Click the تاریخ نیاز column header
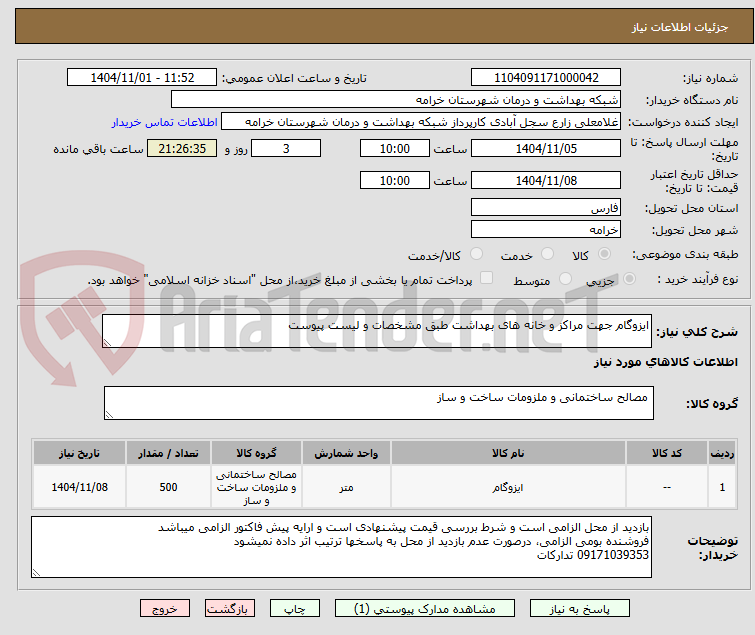This screenshot has width=755, height=635. click(x=79, y=453)
